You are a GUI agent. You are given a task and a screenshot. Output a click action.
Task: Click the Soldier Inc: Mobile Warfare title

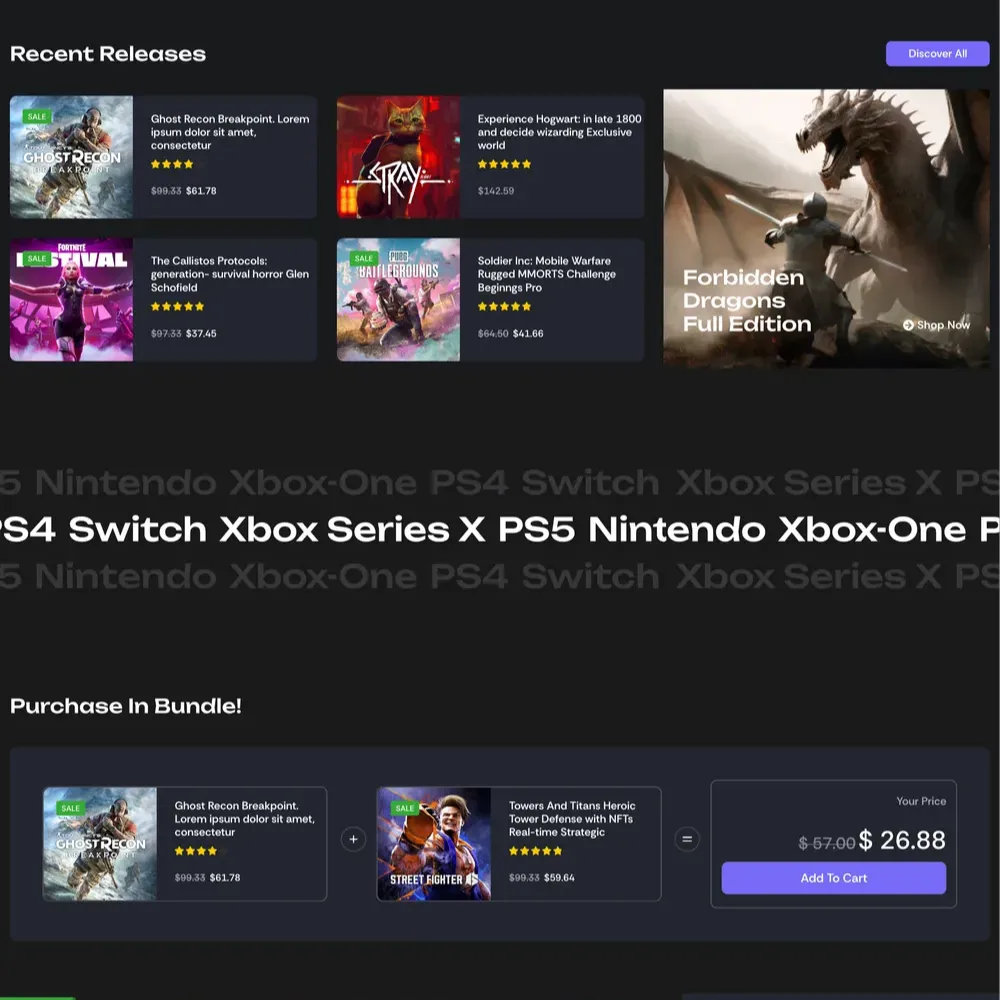[546, 274]
